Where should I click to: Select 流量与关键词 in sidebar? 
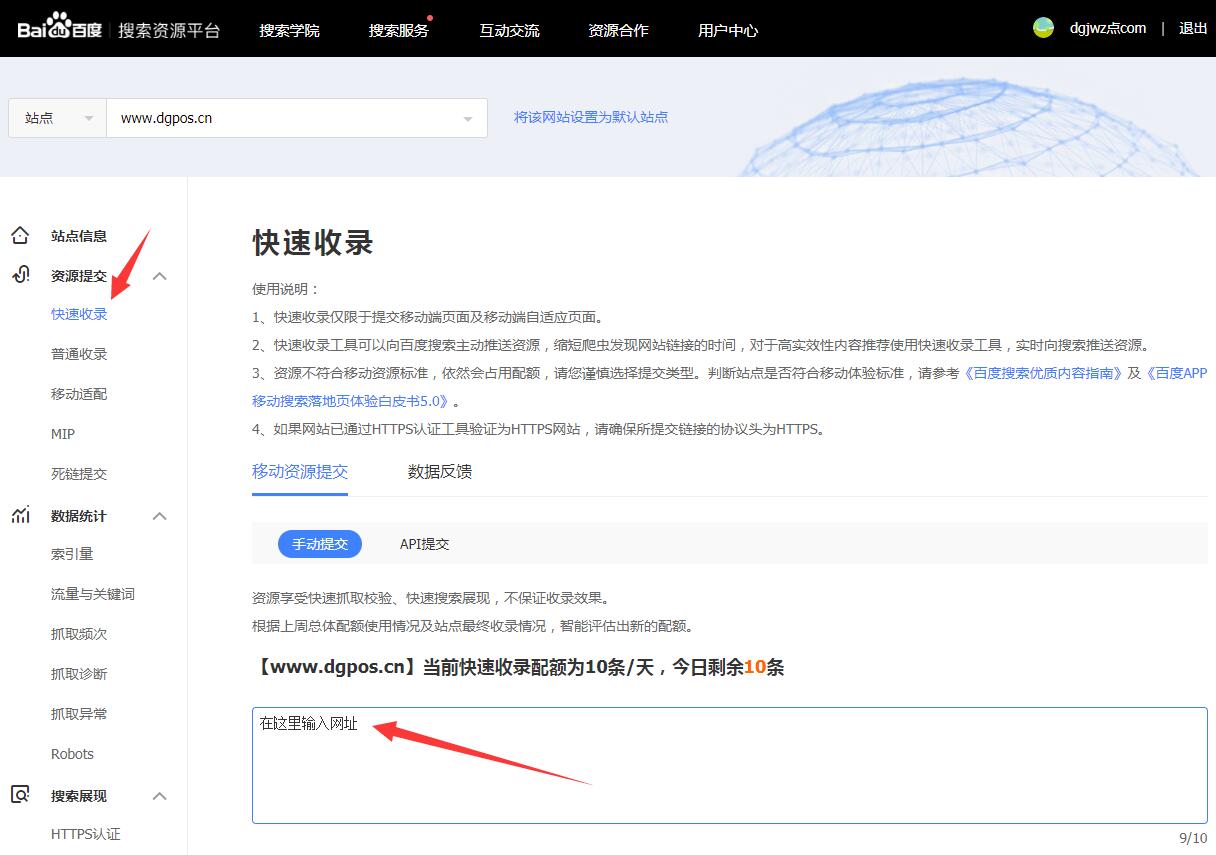coord(93,594)
